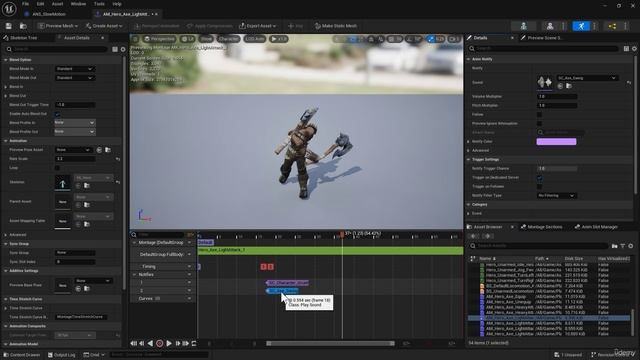Screen dimensions: 640x360
Task: Open the Skeletal Mesh editor mode
Action: [550, 26]
